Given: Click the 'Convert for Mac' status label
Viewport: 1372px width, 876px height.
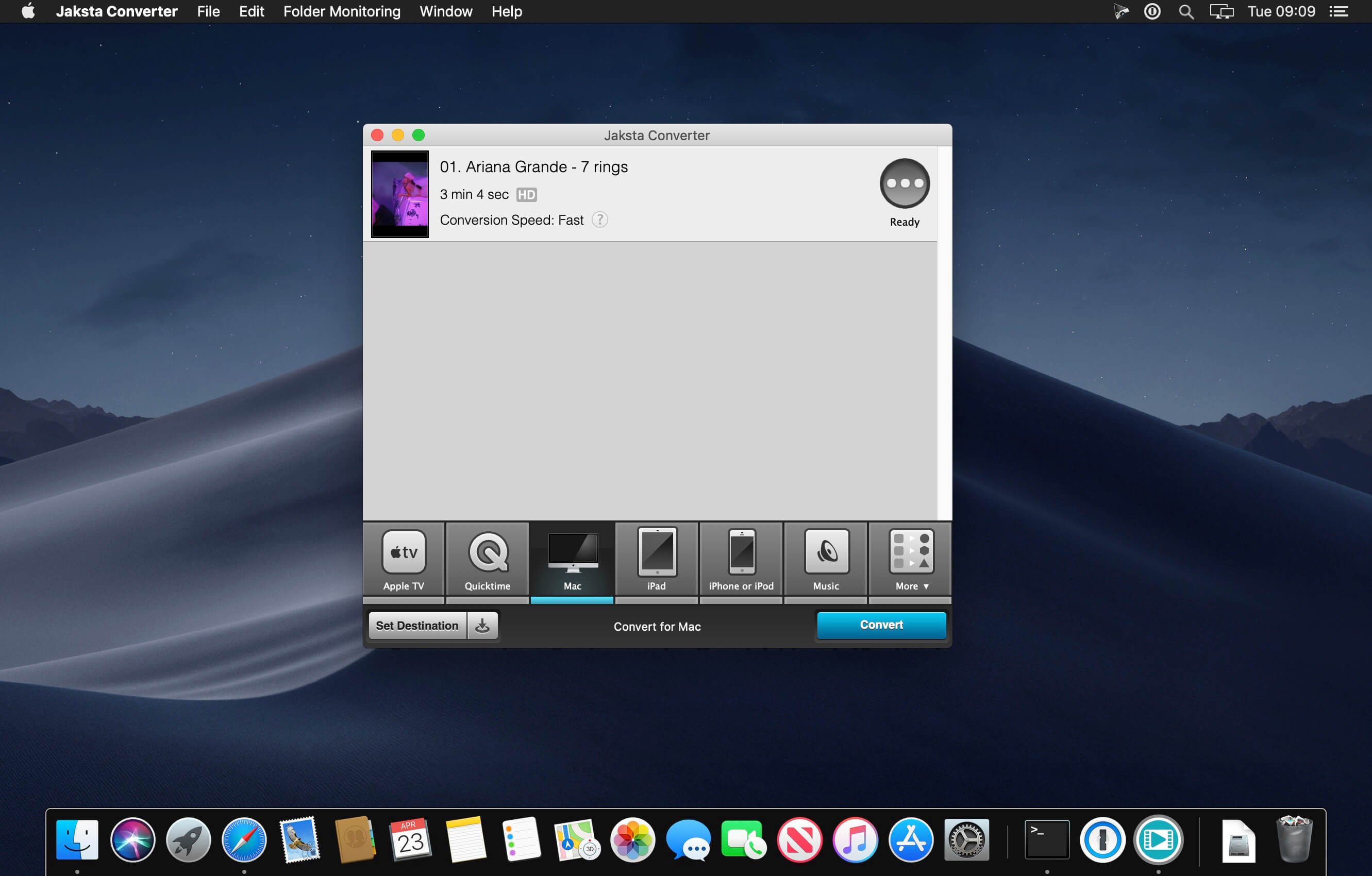Looking at the screenshot, I should (657, 627).
